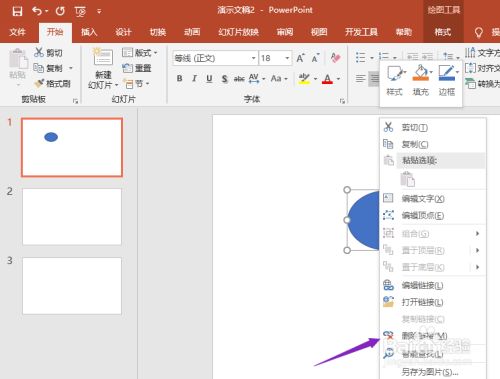This screenshot has height=379, width=500.
Task: Open the 节 section dropdown
Action: click(x=137, y=83)
